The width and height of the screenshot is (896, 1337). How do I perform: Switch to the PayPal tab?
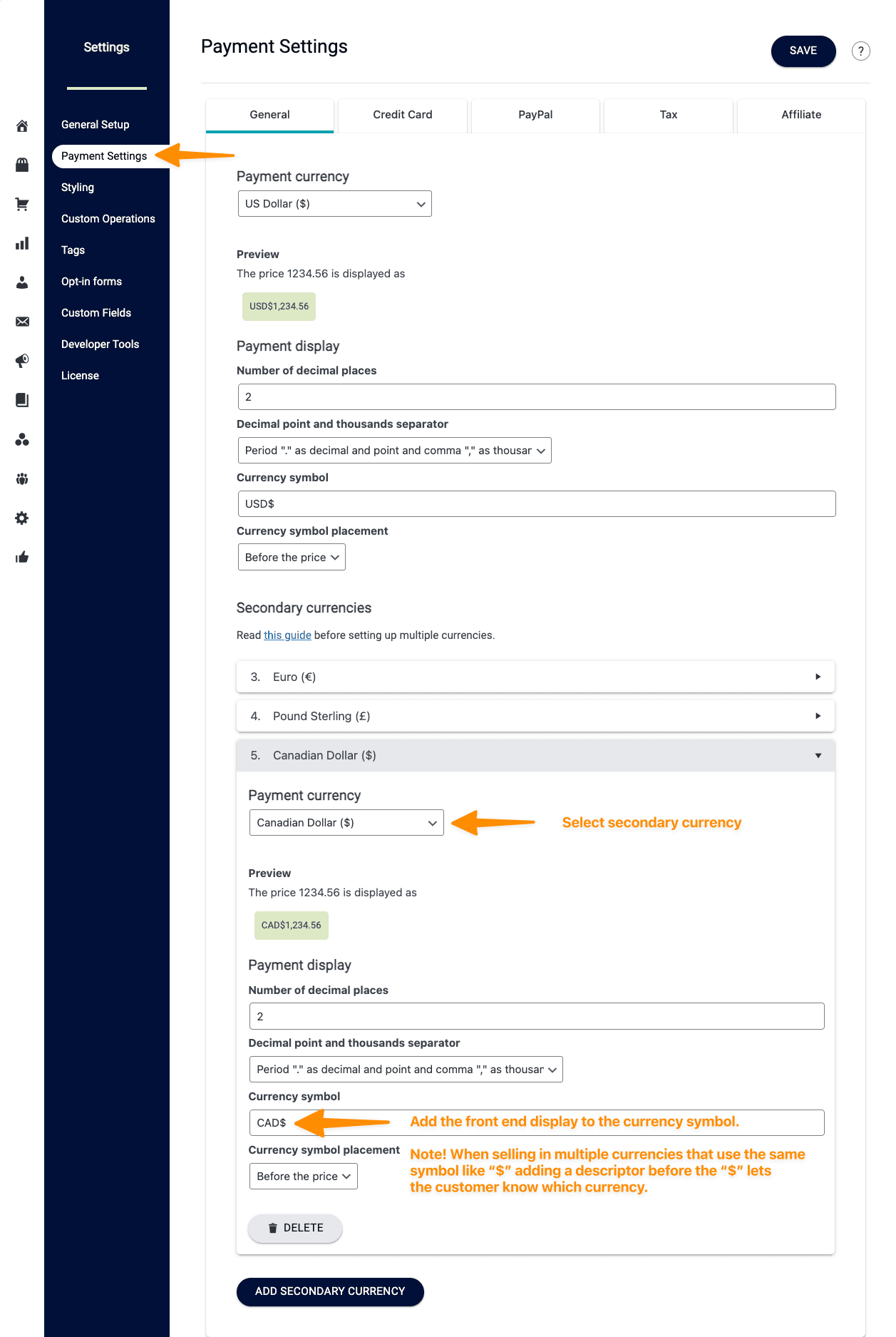pos(535,115)
